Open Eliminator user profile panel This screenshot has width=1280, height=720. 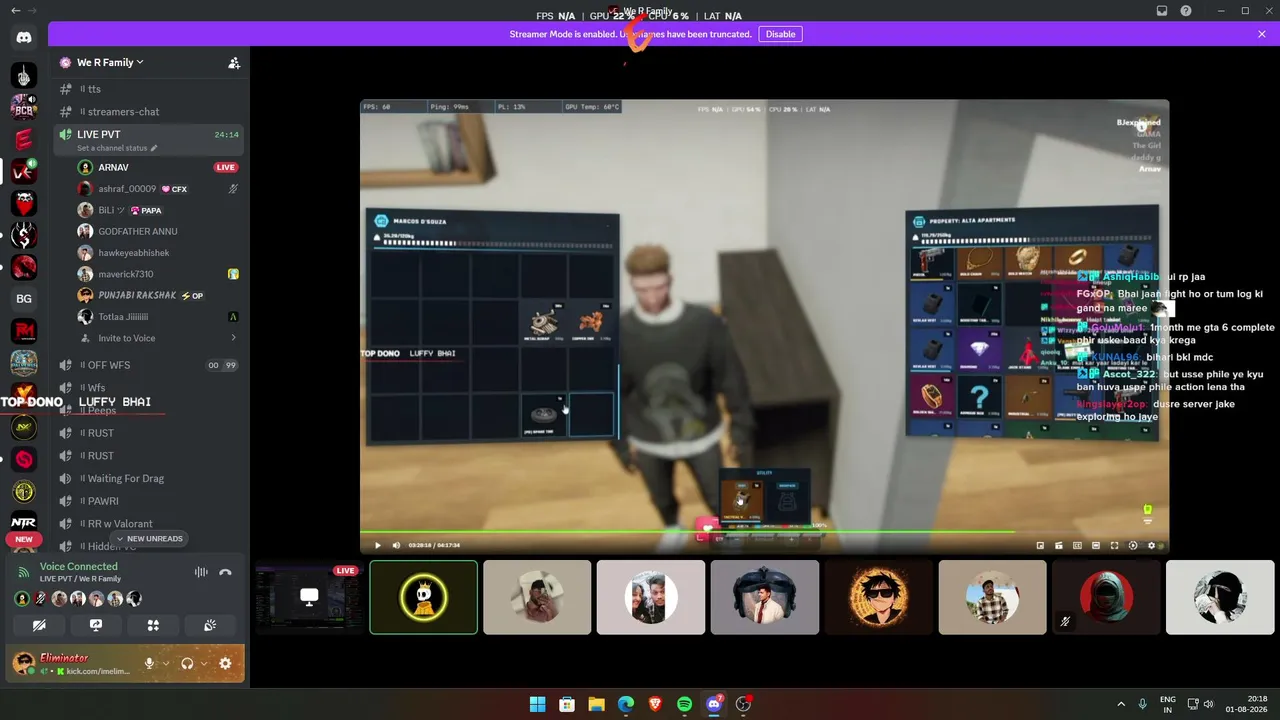pos(73,663)
